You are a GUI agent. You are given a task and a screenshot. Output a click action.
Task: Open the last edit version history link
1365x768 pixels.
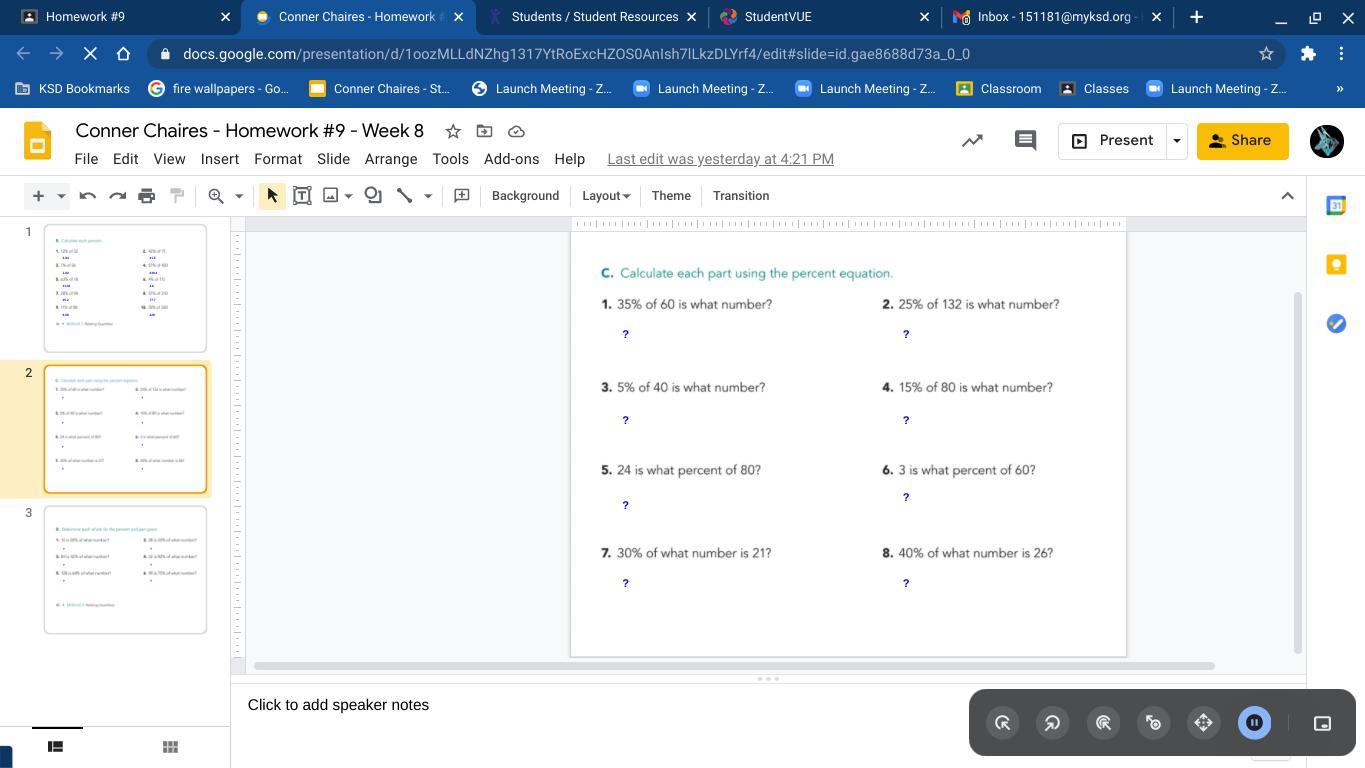(x=720, y=159)
